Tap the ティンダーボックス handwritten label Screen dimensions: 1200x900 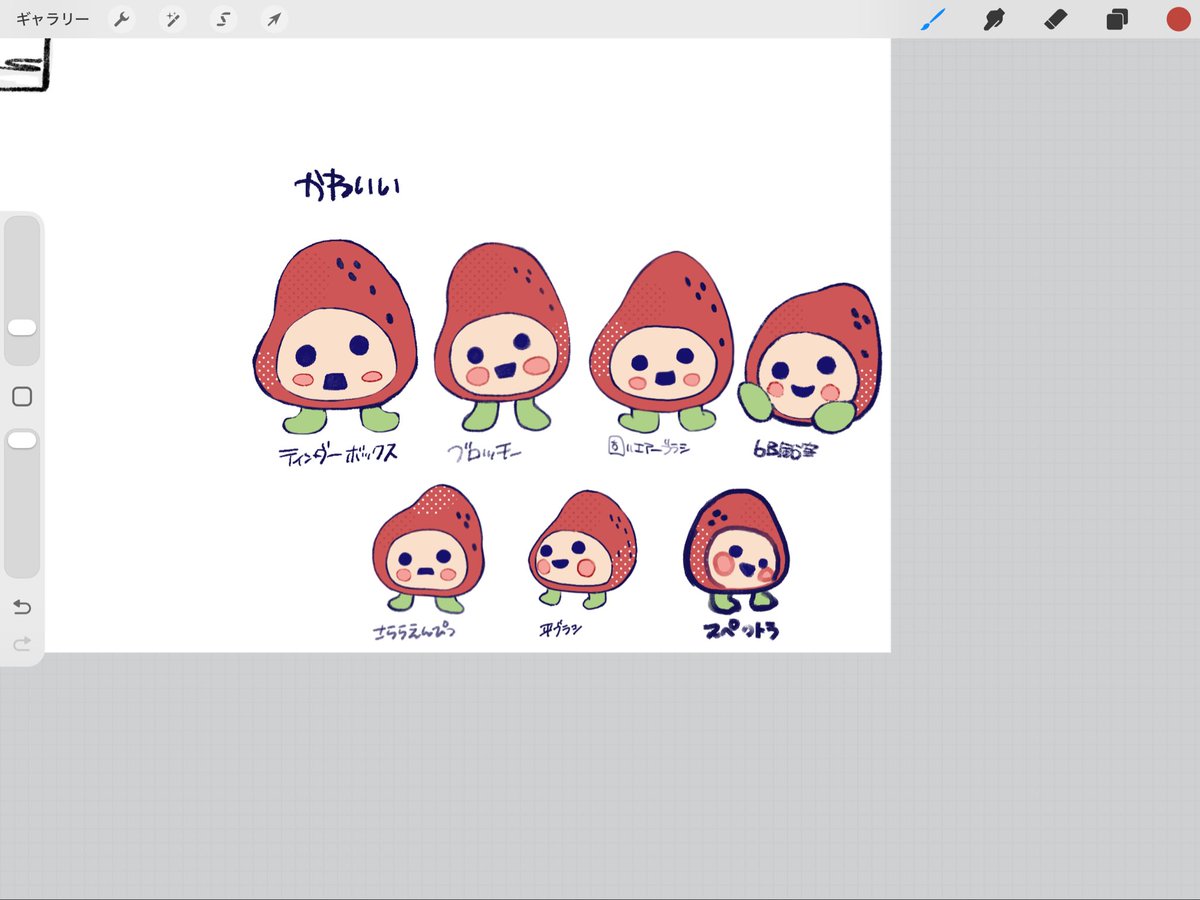(x=339, y=453)
